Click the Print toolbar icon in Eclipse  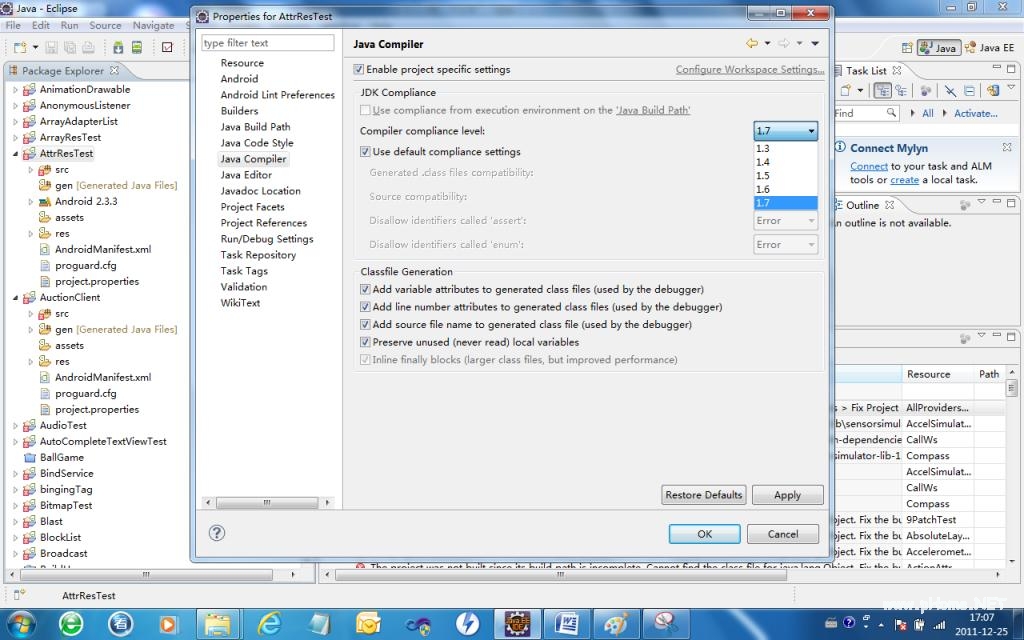pos(88,47)
